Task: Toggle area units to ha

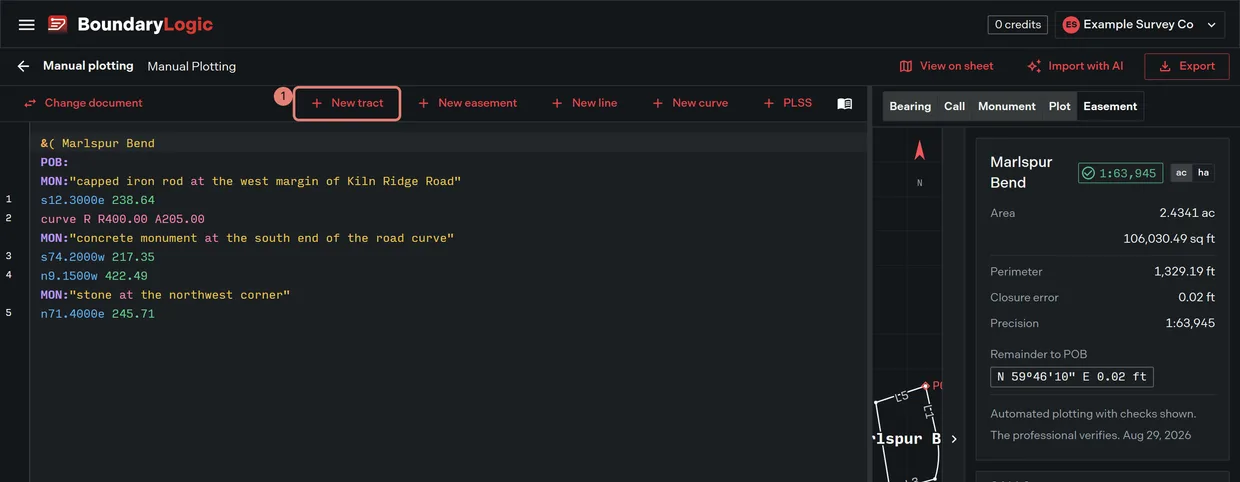Action: [1203, 173]
